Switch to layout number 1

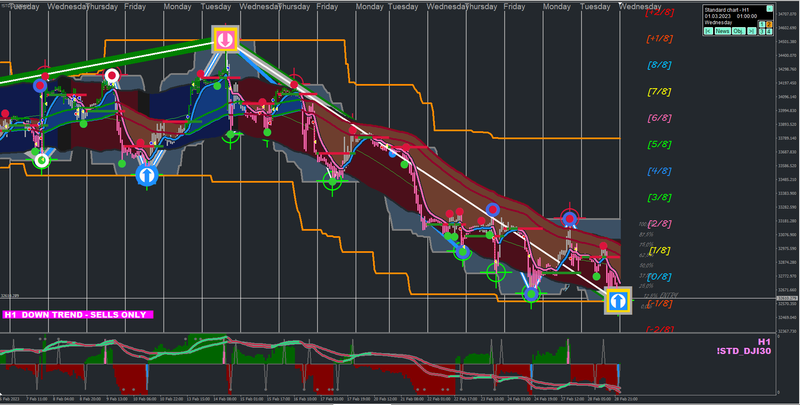[x=762, y=24]
